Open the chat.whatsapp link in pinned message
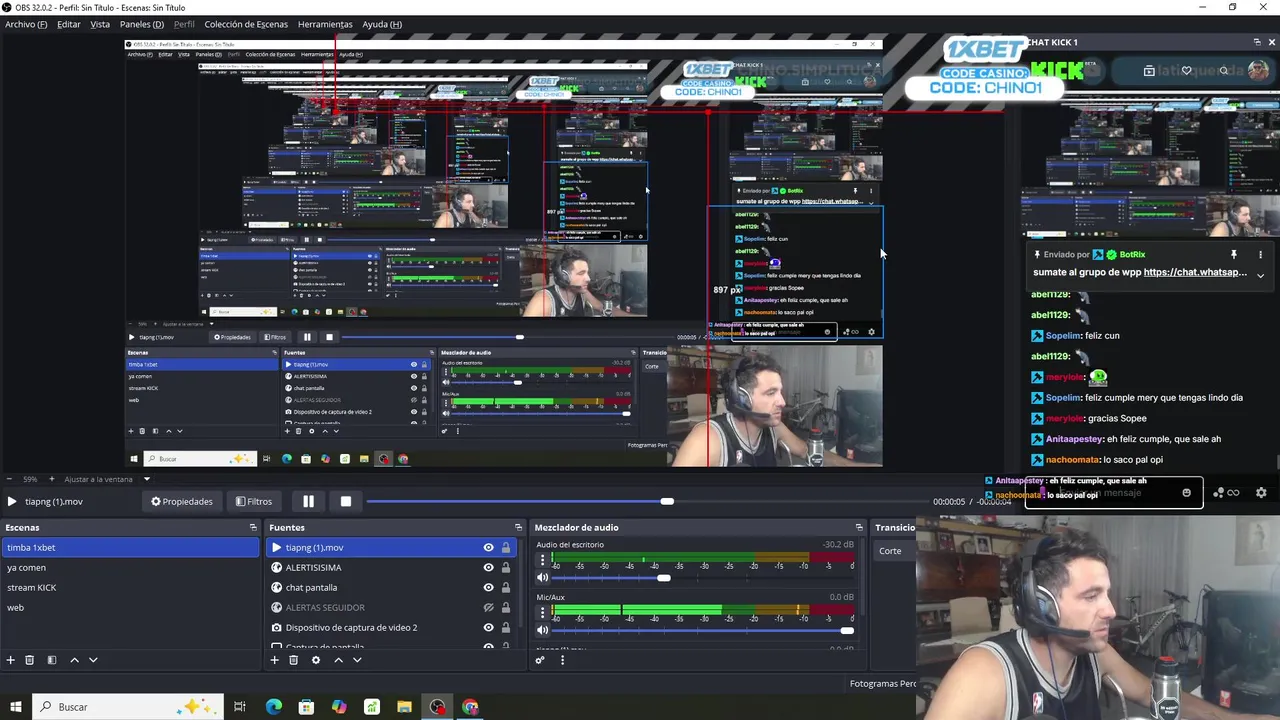Viewport: 1280px width, 720px height. [1195, 272]
